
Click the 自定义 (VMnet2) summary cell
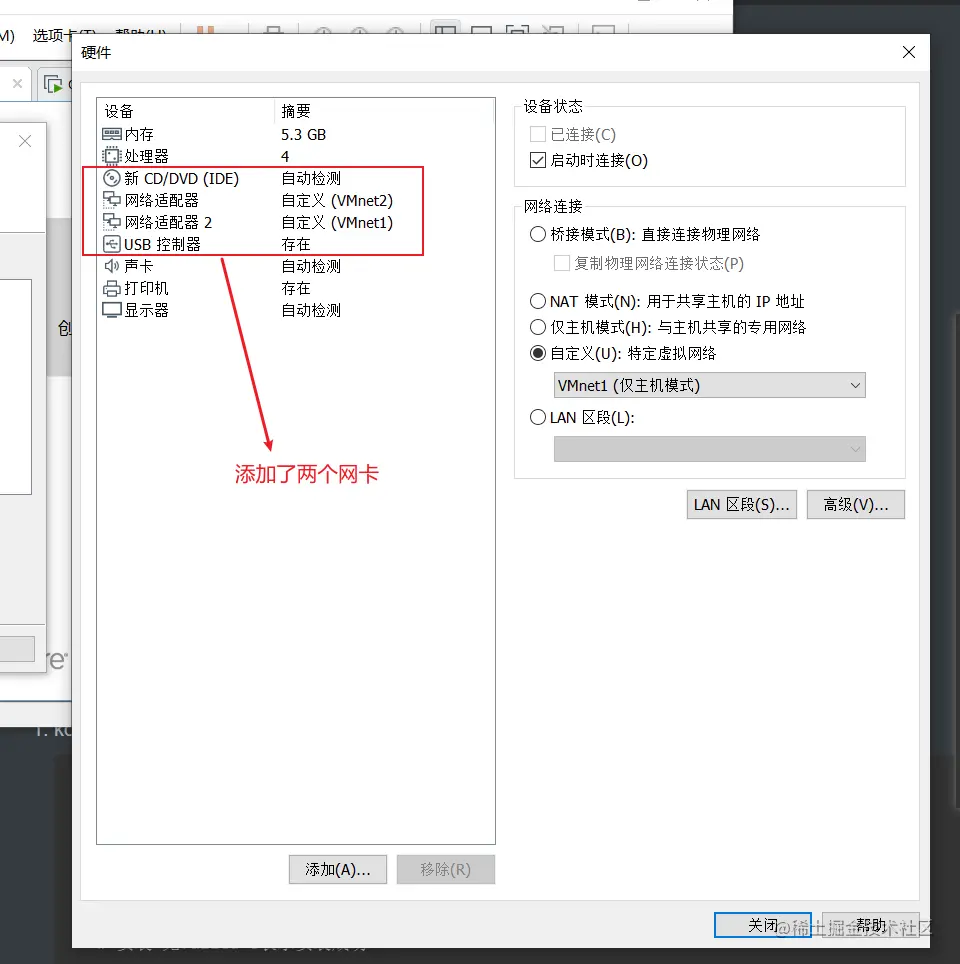(337, 200)
